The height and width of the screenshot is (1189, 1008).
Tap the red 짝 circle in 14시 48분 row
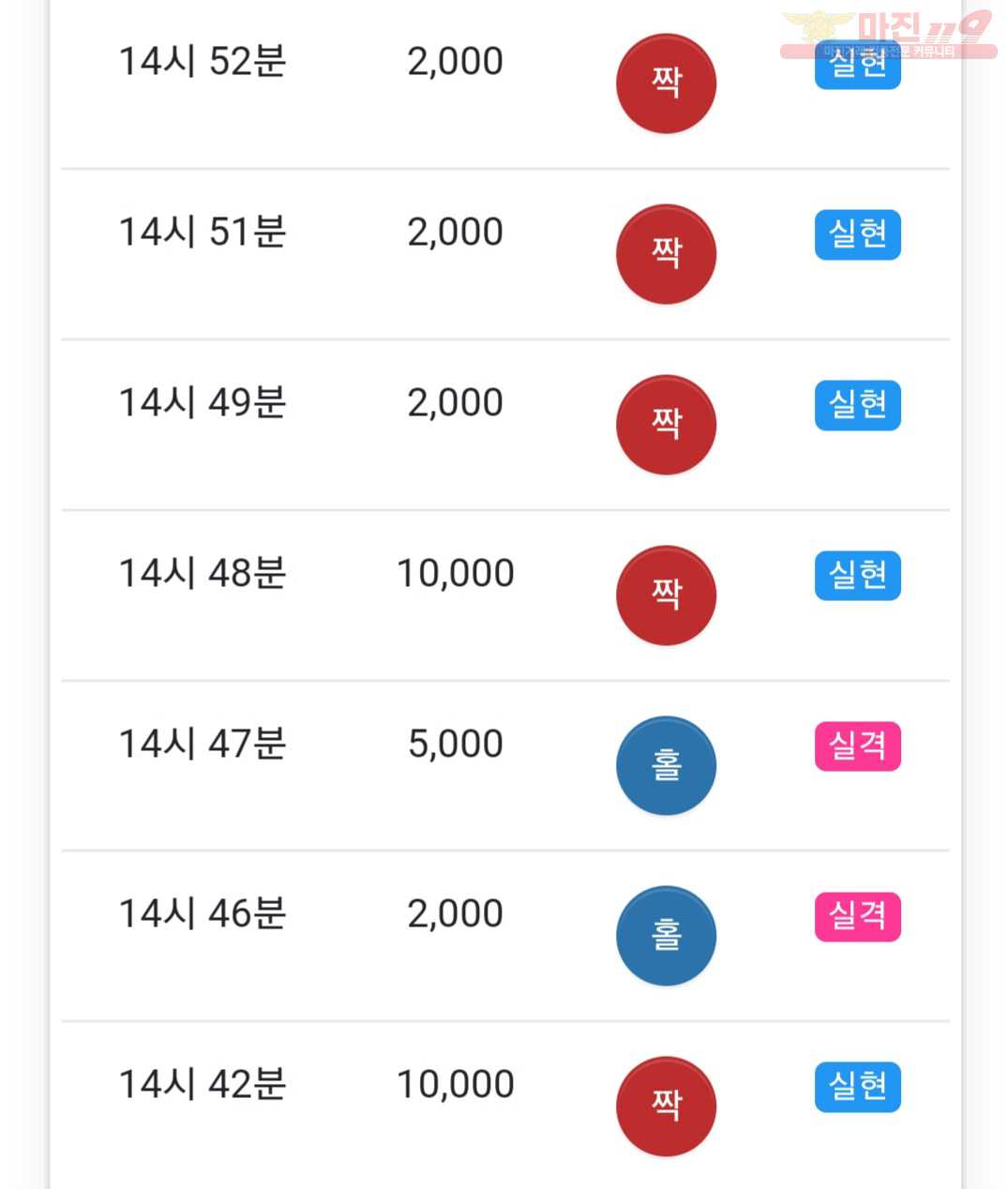click(666, 595)
